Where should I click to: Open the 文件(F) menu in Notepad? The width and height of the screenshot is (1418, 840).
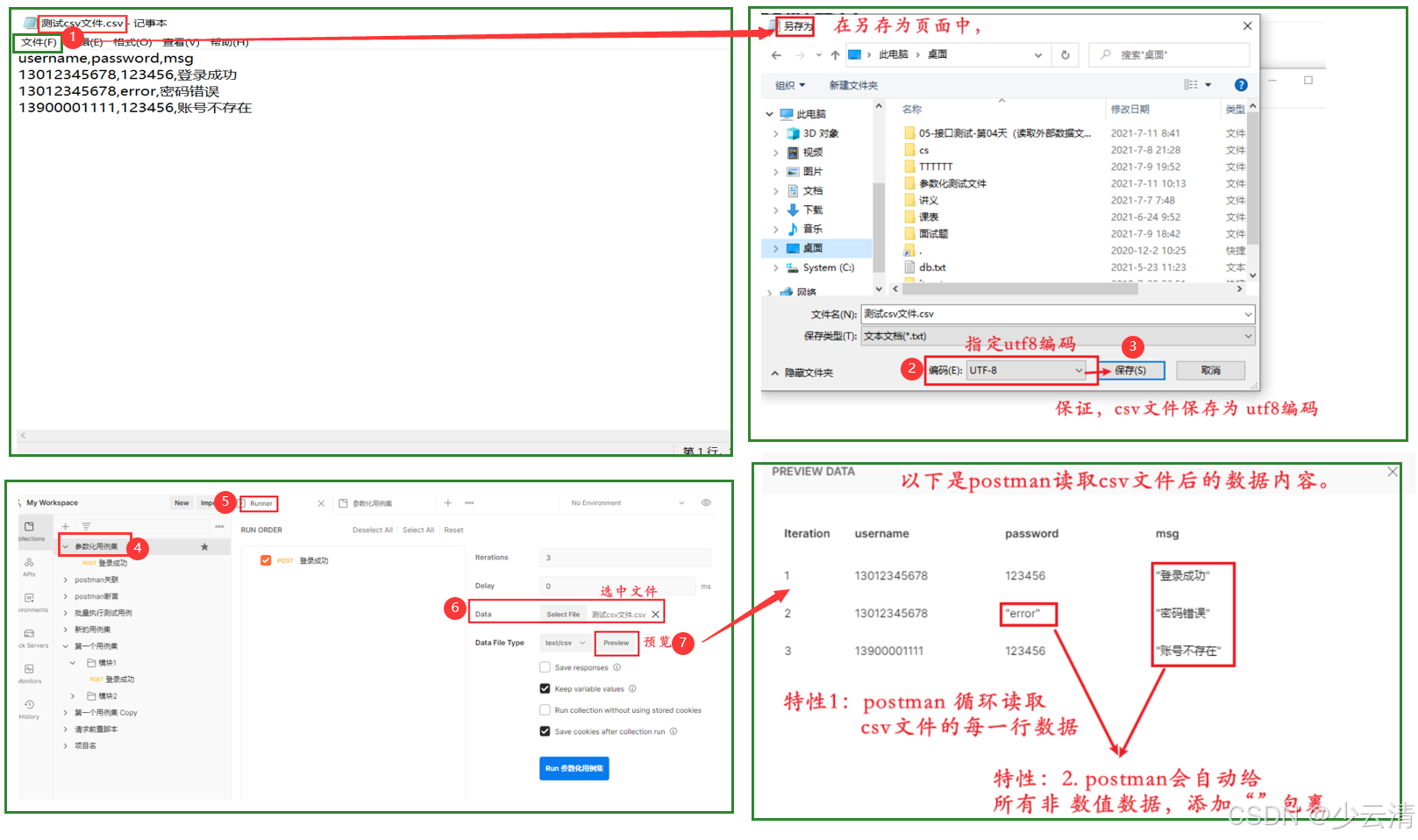39,42
